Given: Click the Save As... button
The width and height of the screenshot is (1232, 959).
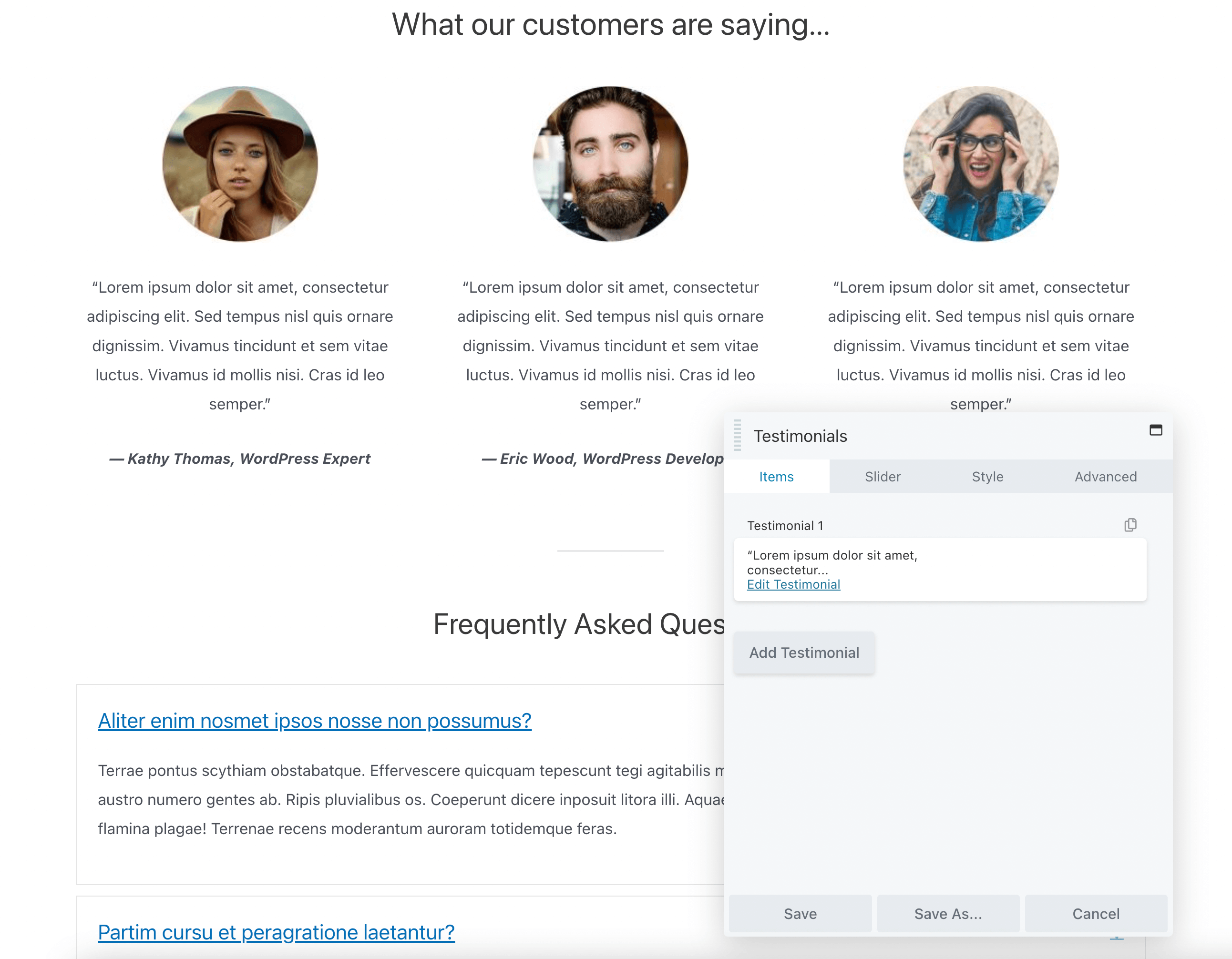Looking at the screenshot, I should coord(948,913).
